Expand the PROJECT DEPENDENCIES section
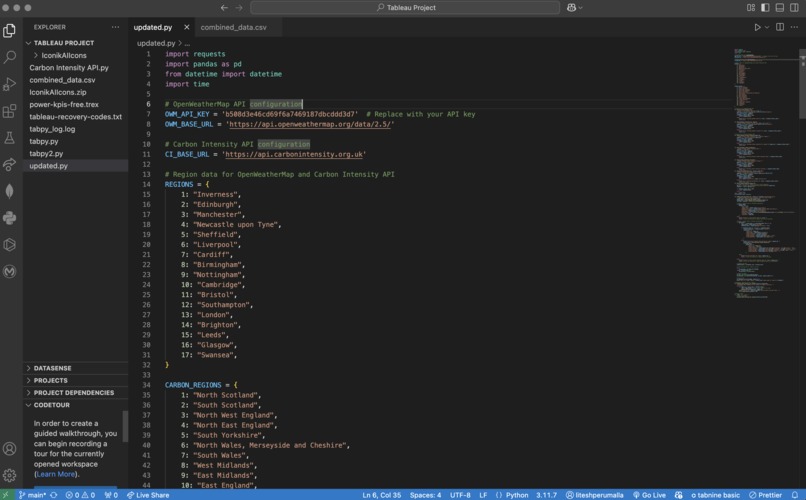Viewport: 806px width, 500px height. click(x=73, y=393)
